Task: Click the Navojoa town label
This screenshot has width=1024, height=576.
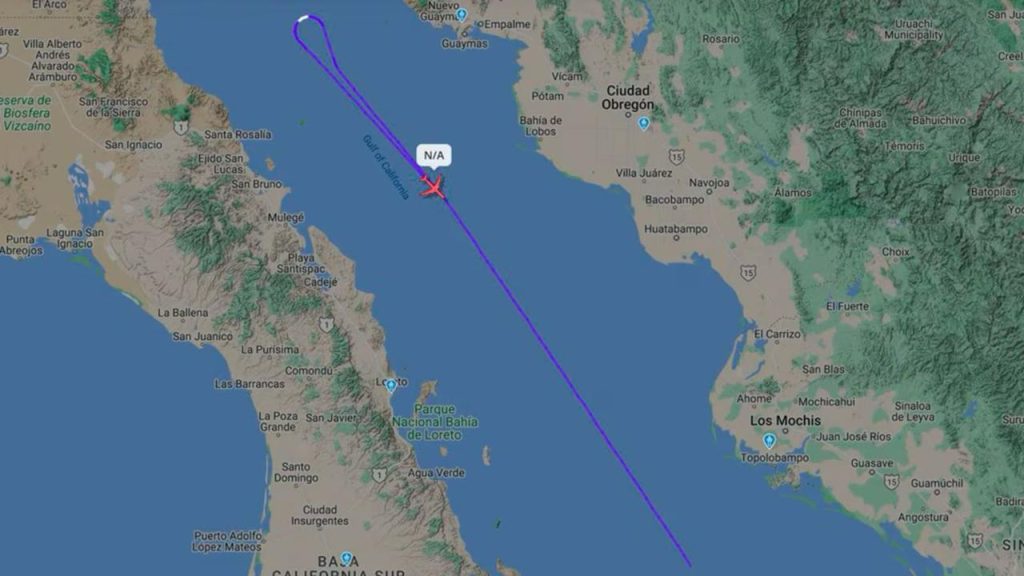Action: click(x=709, y=183)
